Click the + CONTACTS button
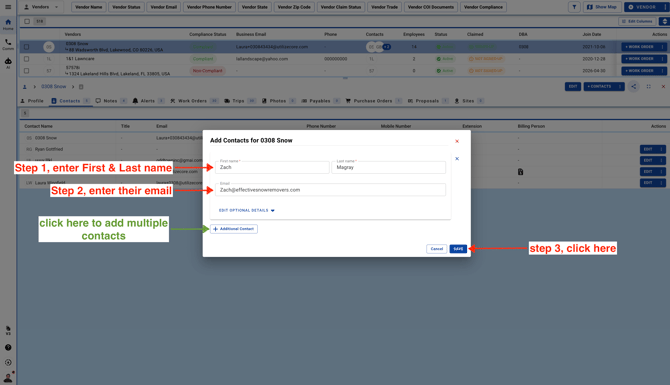Viewport: 670px width, 385px height. point(599,86)
